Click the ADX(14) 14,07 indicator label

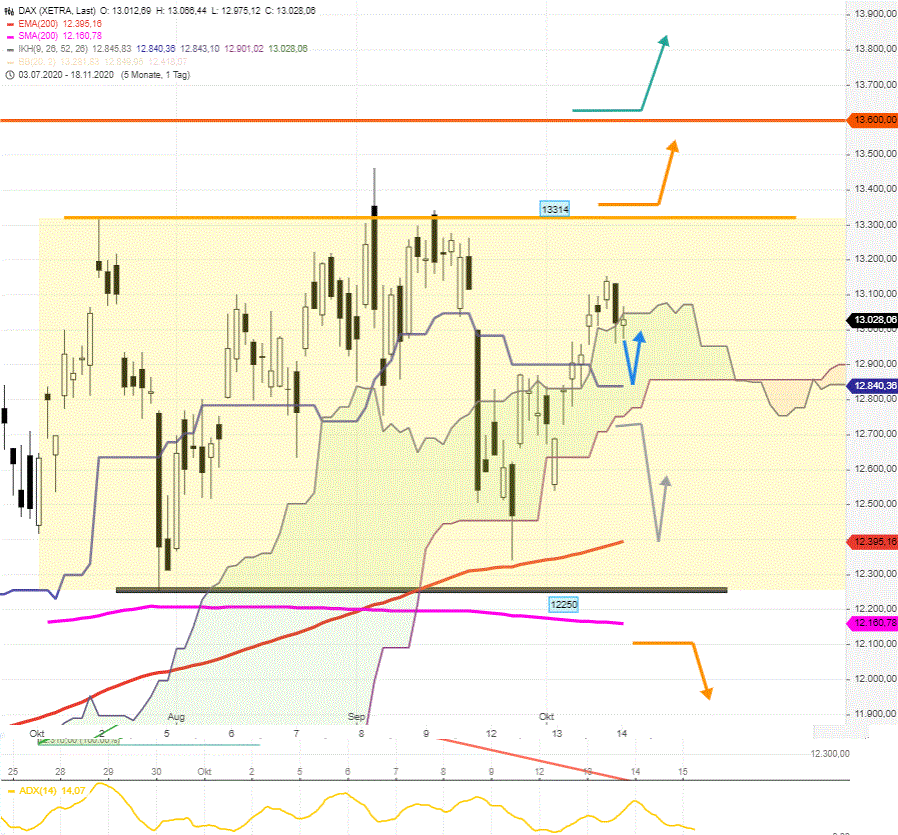click(x=52, y=791)
